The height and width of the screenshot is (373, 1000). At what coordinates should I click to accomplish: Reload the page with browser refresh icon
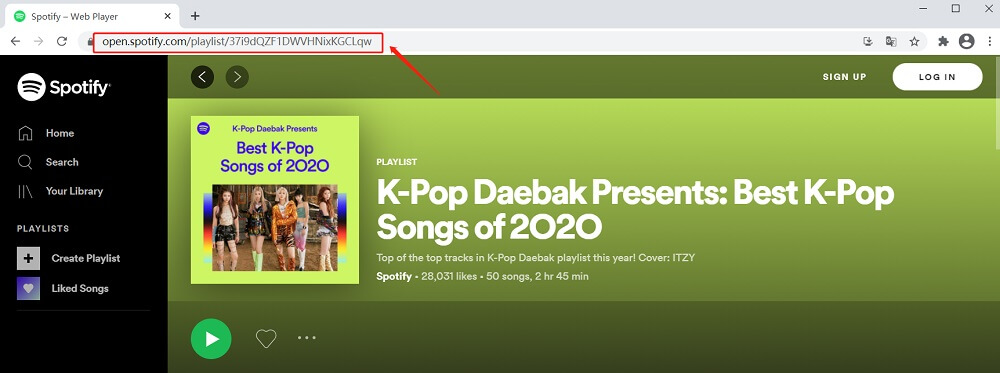click(62, 41)
